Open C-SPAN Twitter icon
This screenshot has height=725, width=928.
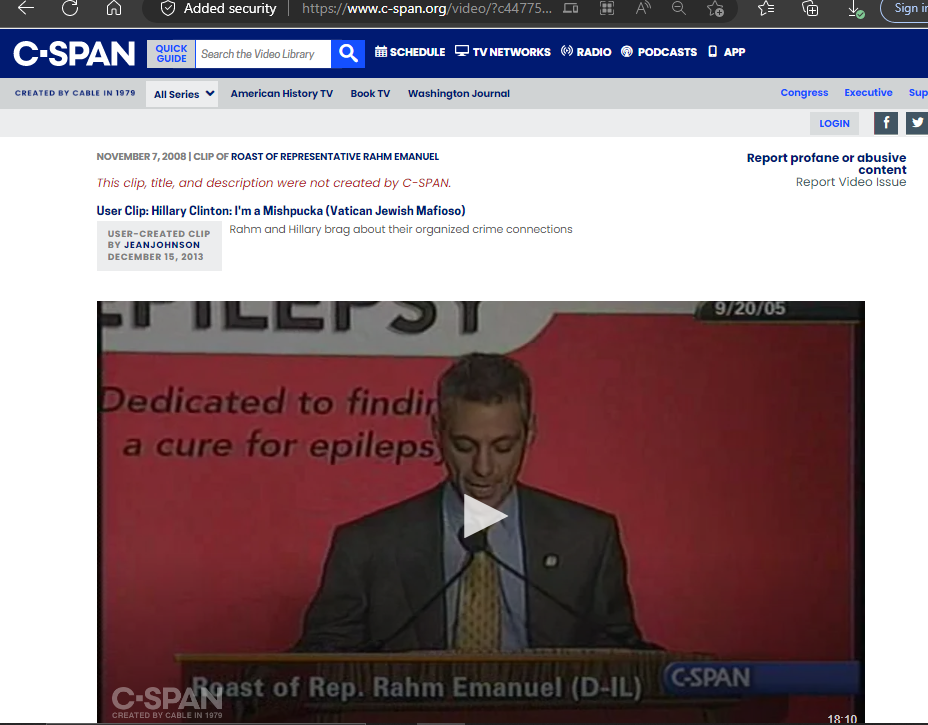pos(917,123)
